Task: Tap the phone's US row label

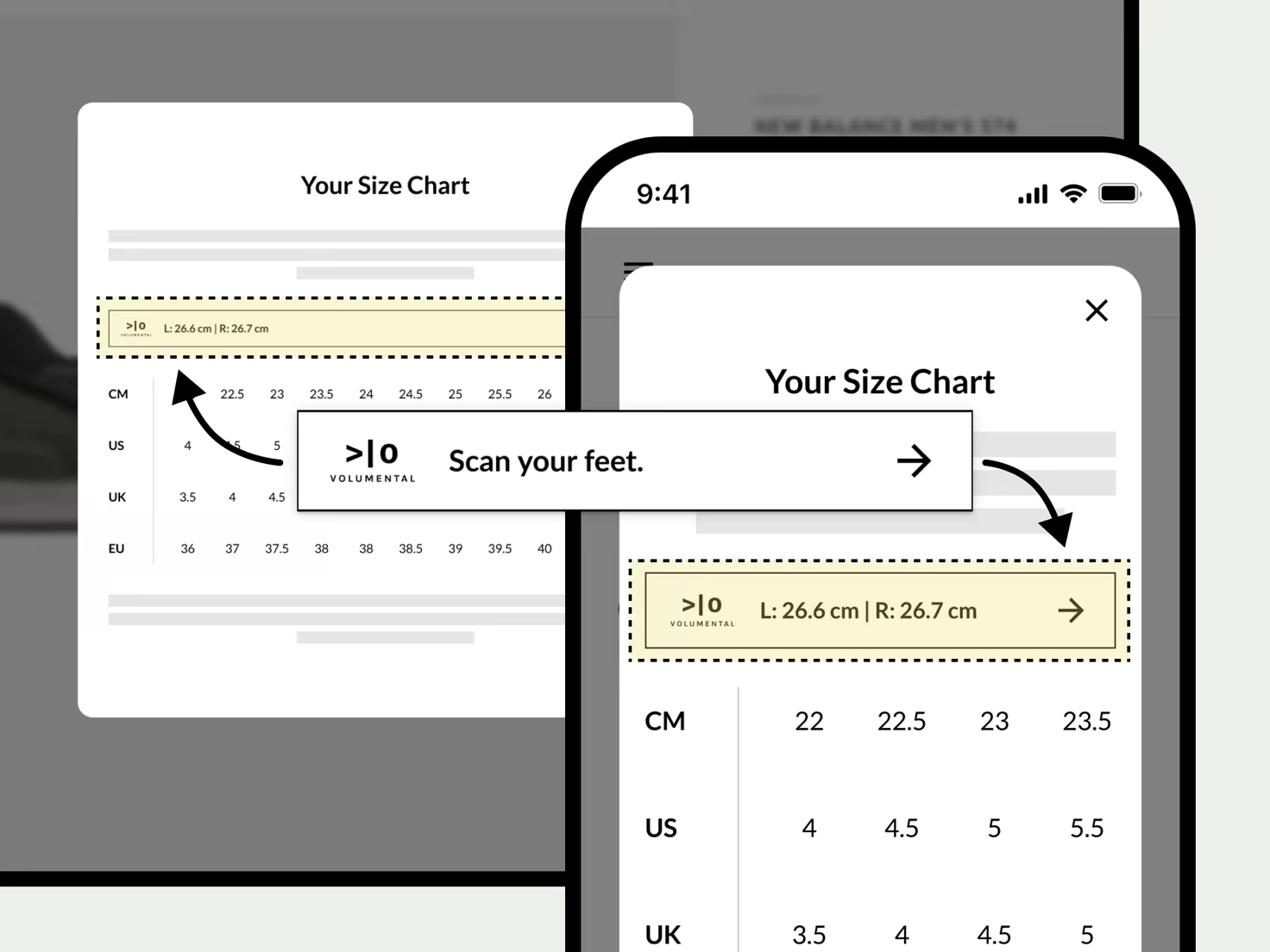Action: (x=661, y=828)
